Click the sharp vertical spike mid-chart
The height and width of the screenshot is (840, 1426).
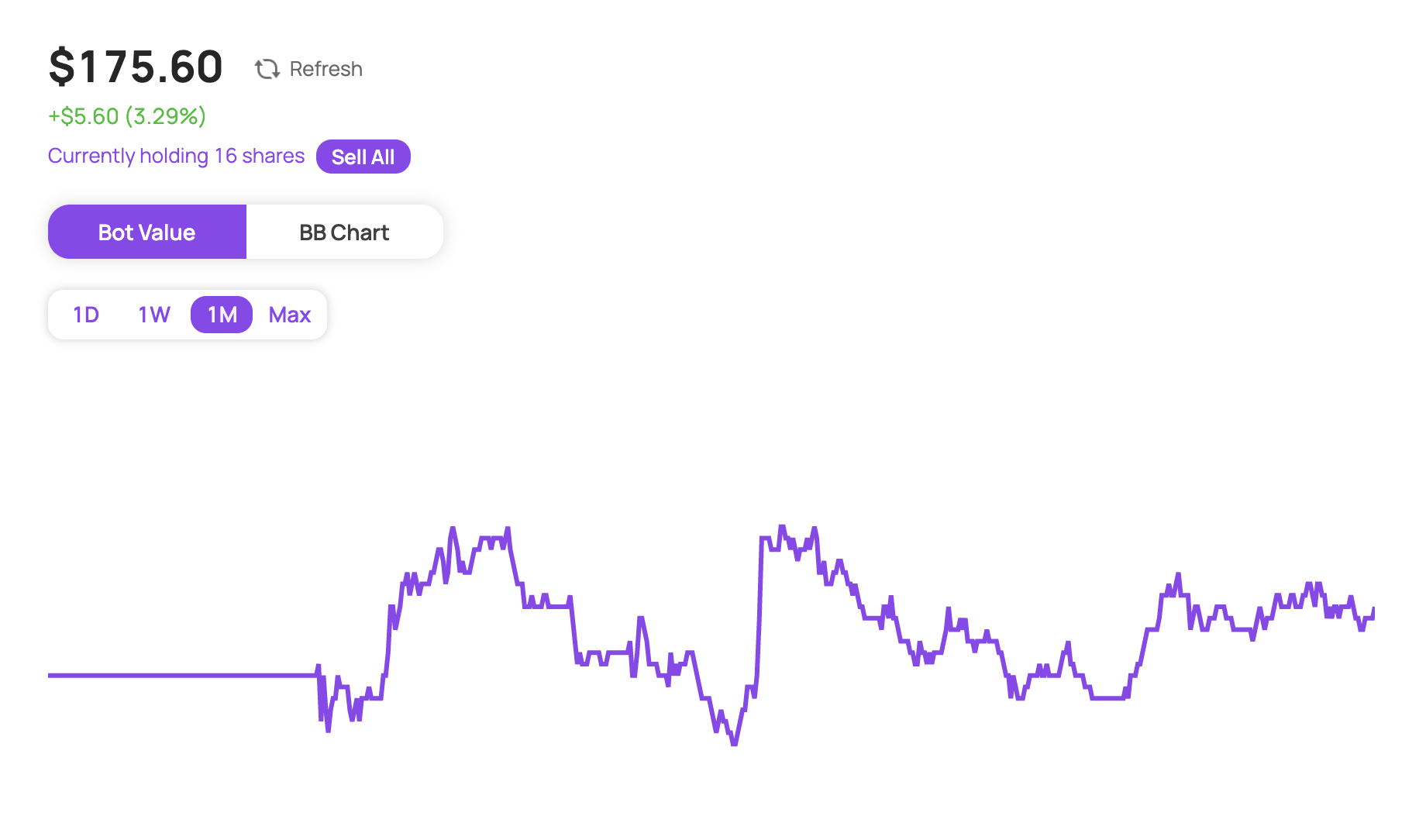click(759, 604)
